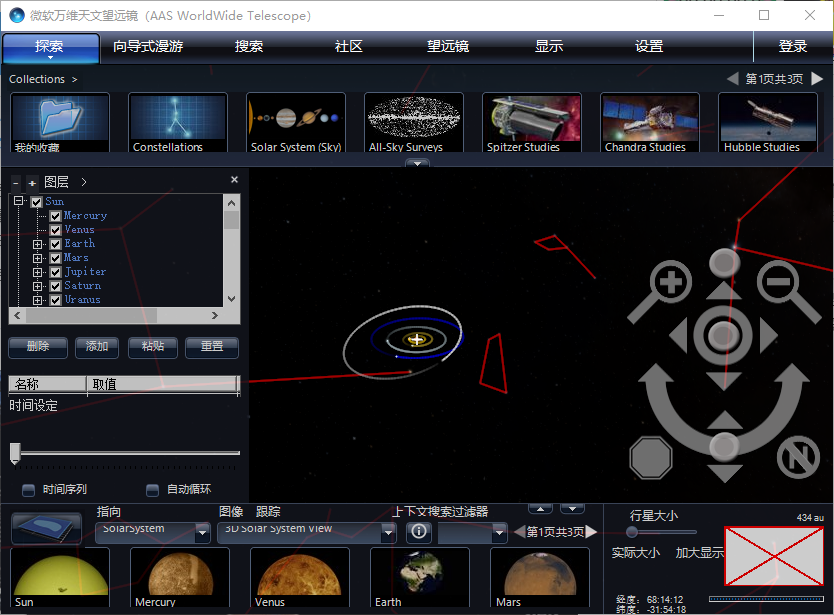Viewport: 834px width, 615px height.
Task: Go to previous collections page arrow
Action: [732, 79]
